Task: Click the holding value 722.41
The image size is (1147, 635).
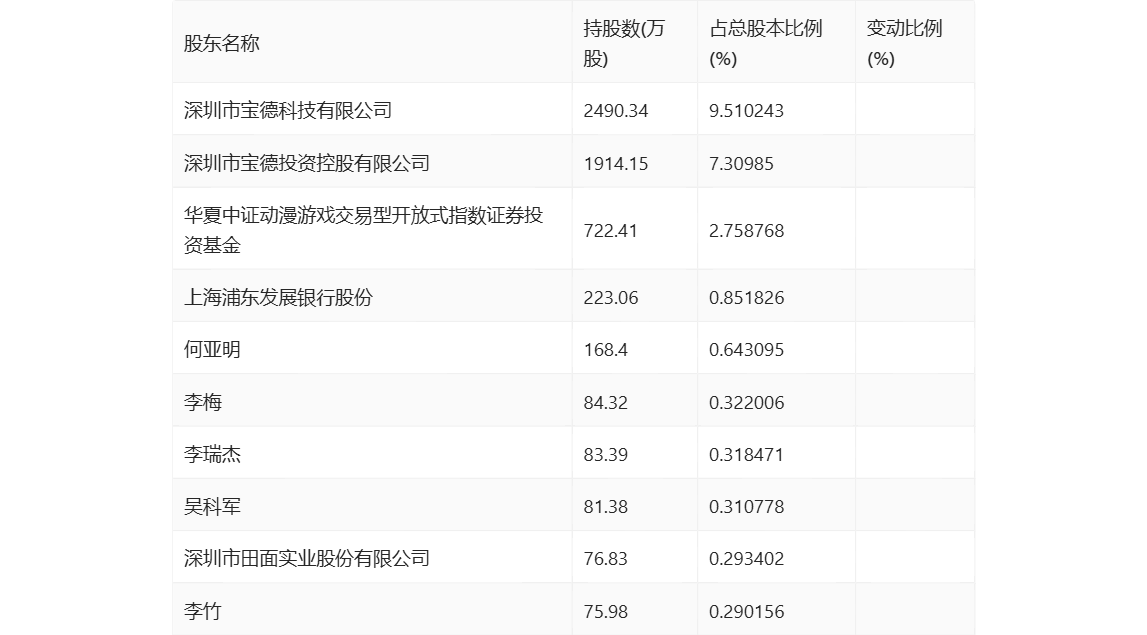Action: pos(611,230)
